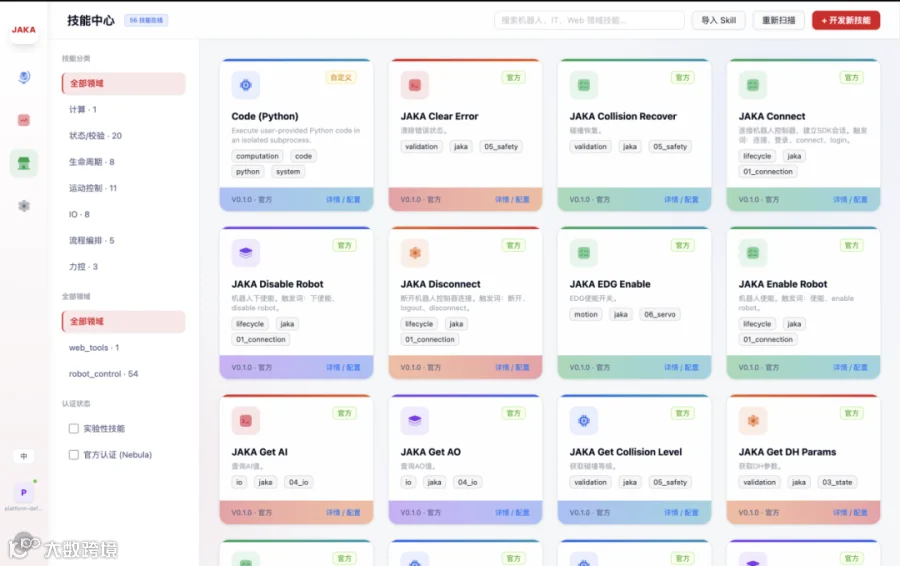Click the JAKA Get Collision Level card icon

coord(584,421)
